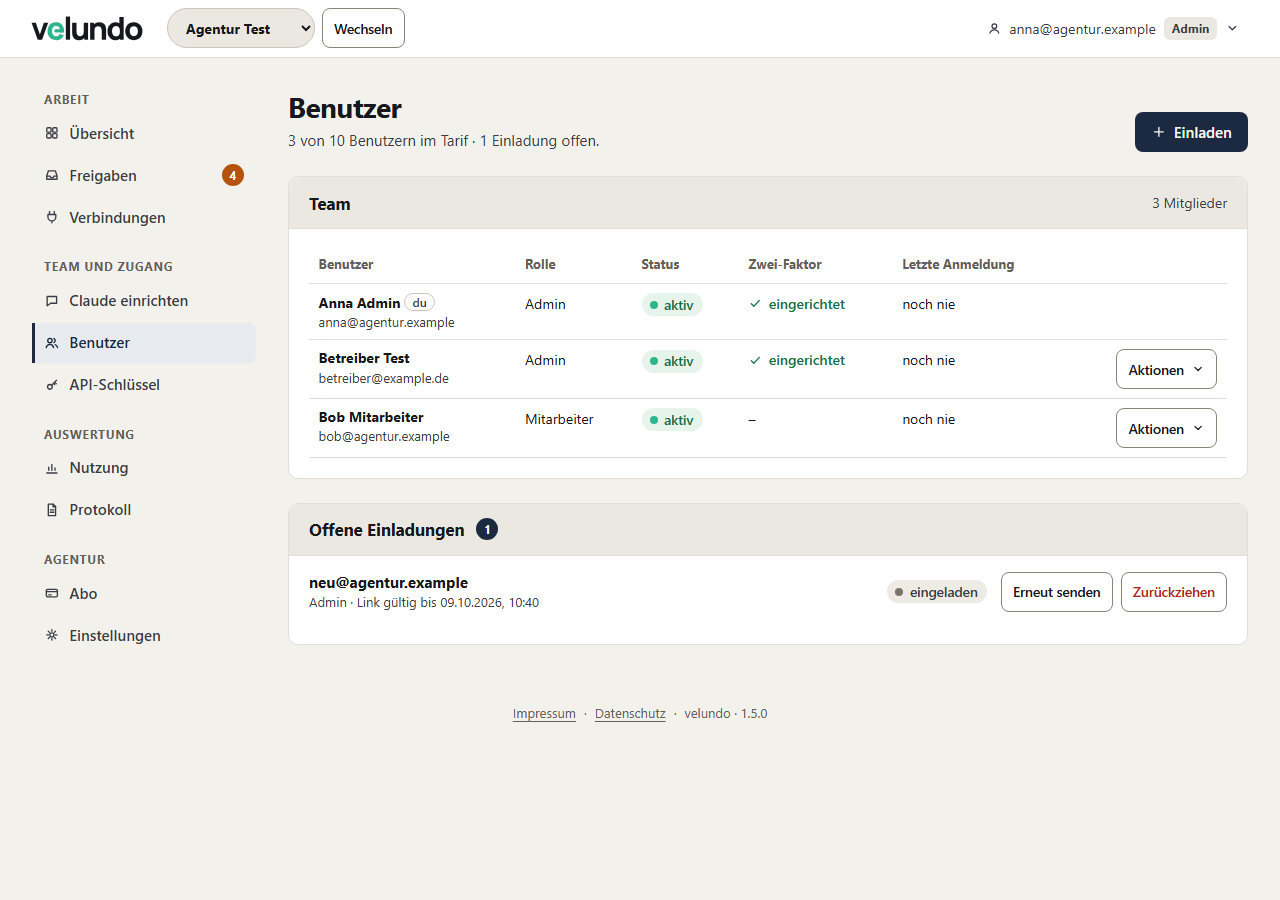Open the Datenschutz link
This screenshot has width=1280, height=900.
[x=630, y=714]
